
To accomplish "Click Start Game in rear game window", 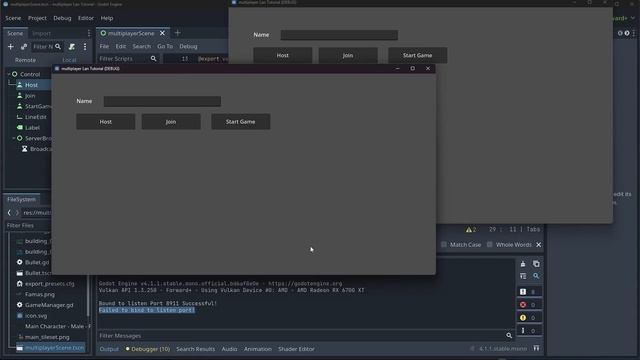I will (418, 55).
